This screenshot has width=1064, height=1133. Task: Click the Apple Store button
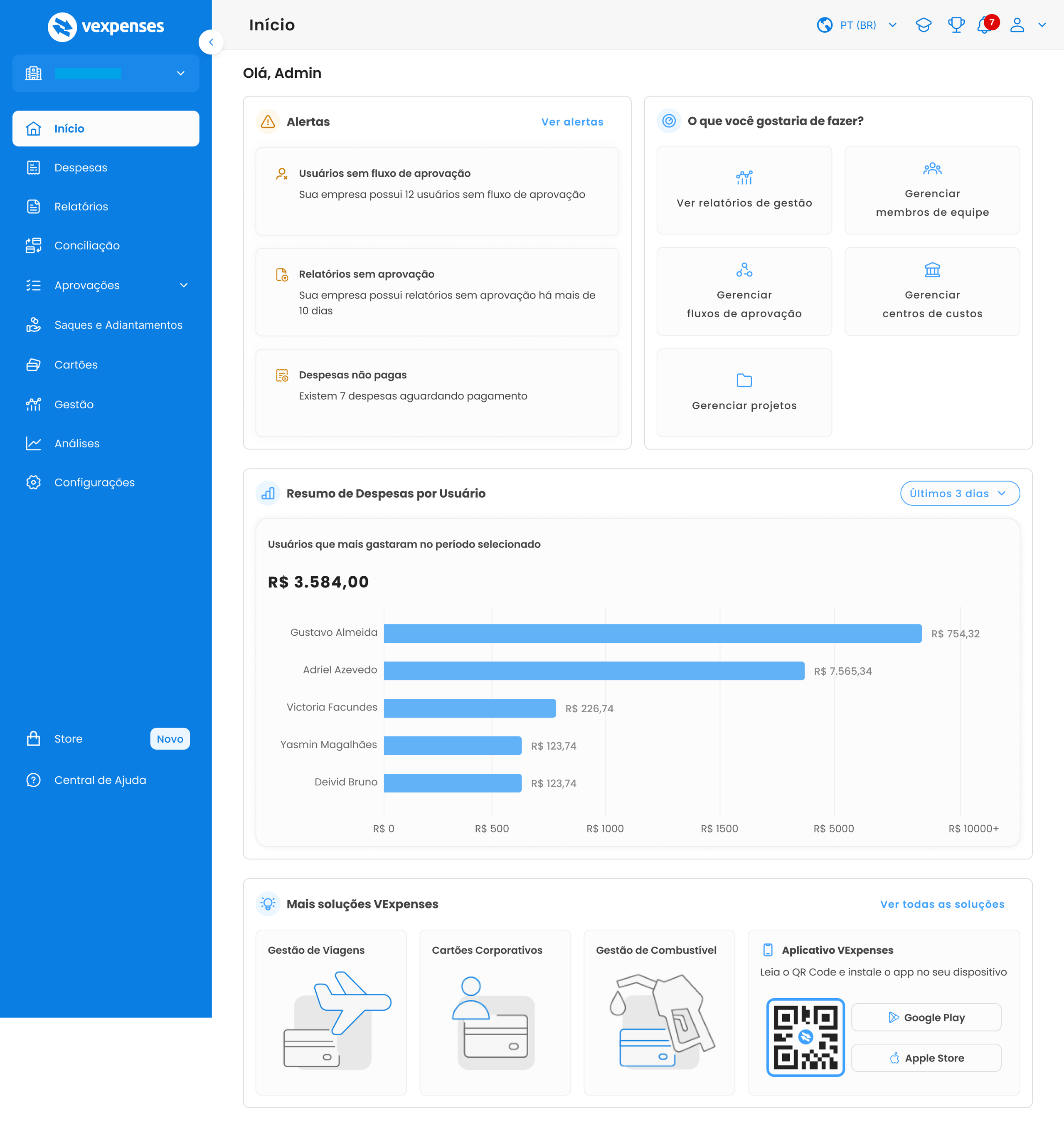pyautogui.click(x=926, y=1058)
